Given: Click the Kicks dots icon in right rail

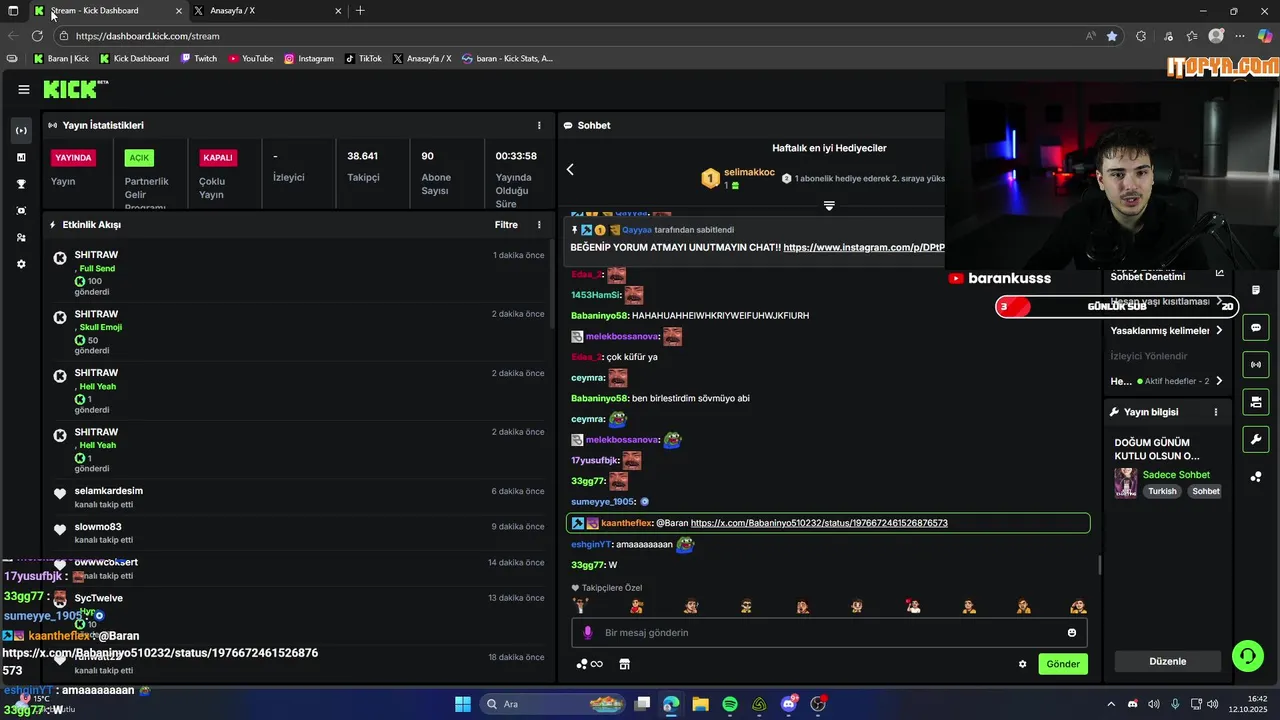Looking at the screenshot, I should 1256,477.
